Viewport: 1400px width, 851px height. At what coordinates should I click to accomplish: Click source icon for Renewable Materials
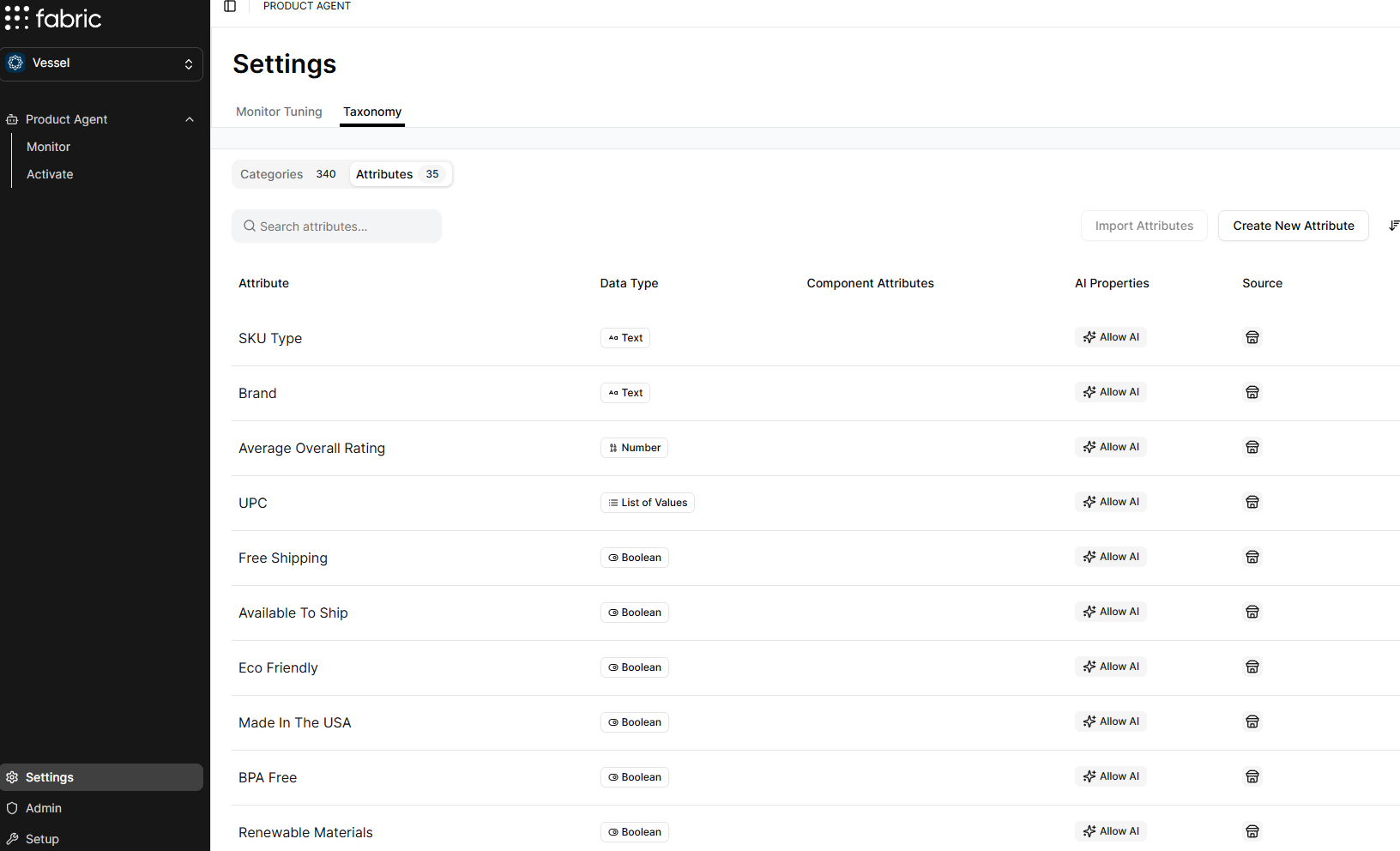pos(1252,831)
